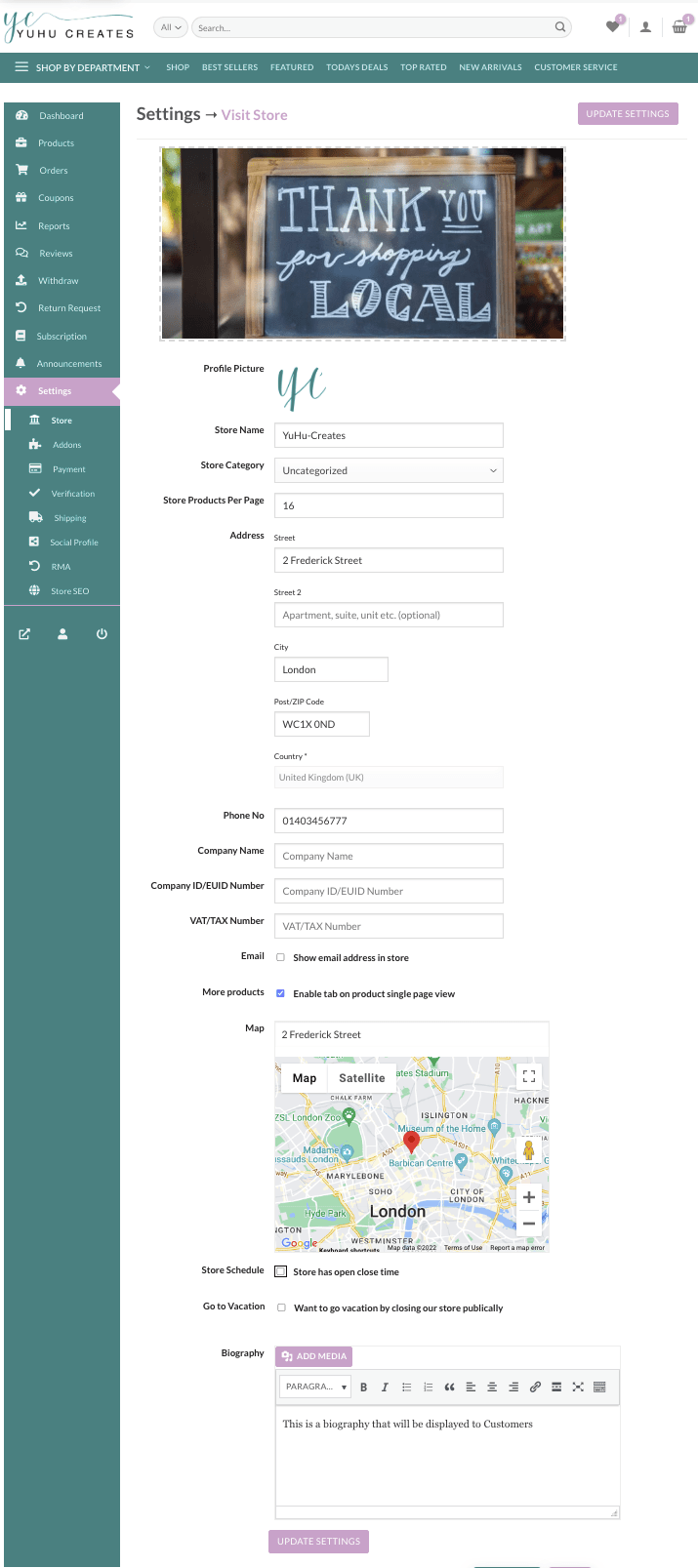The image size is (698, 1568).
Task: Click the map address search field
Action: click(x=411, y=1034)
